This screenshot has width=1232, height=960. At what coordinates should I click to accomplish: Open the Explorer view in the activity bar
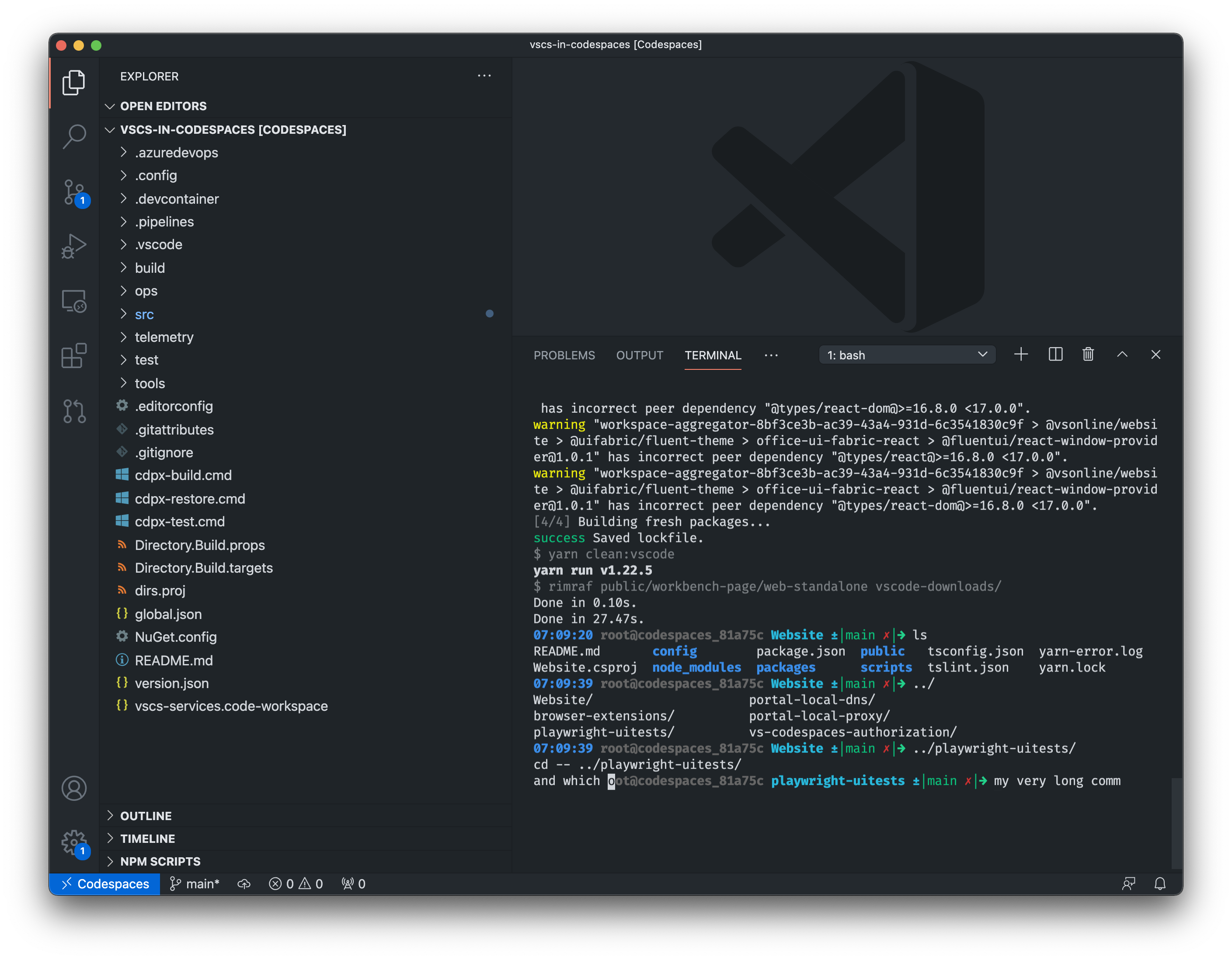coord(74,82)
